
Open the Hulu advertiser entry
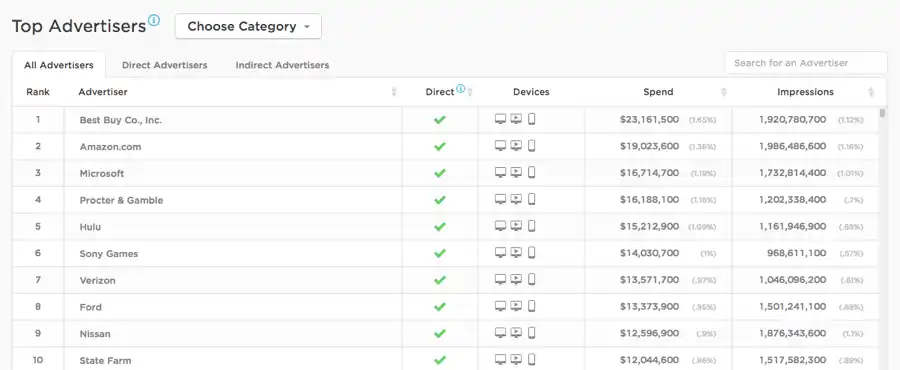click(90, 227)
